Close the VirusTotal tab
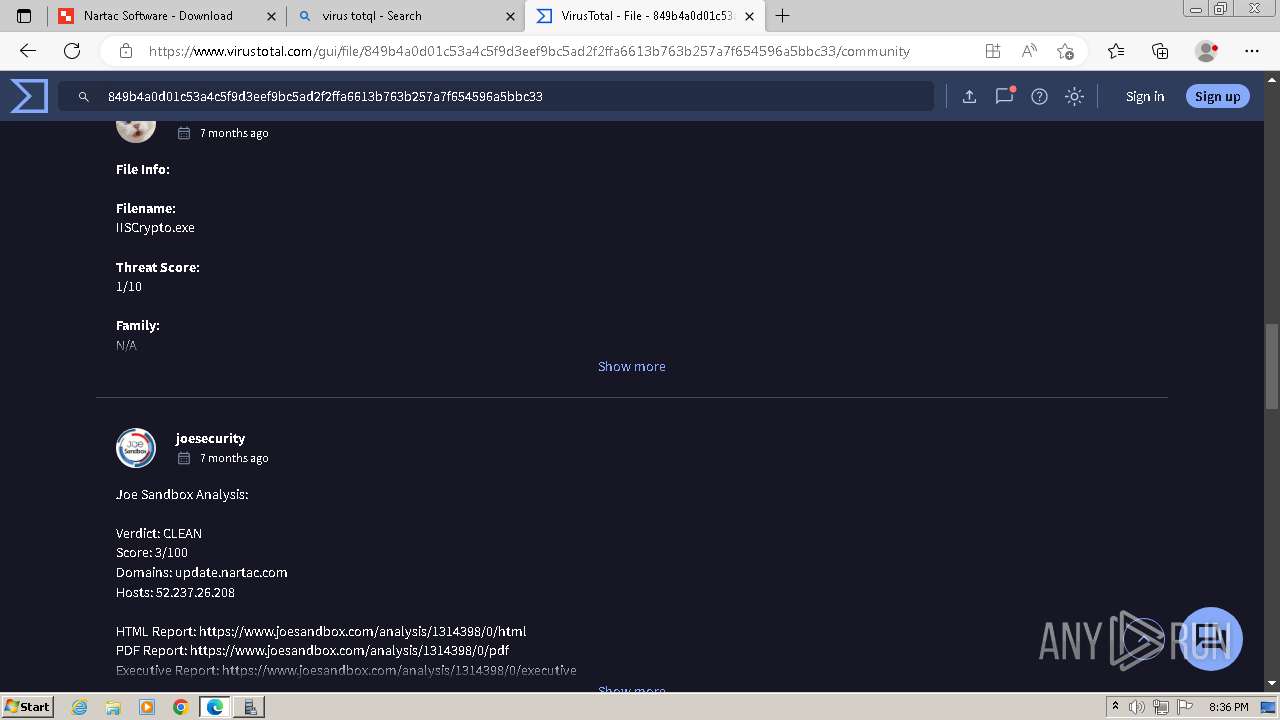Screen dimensions: 1280x720 [750, 16]
